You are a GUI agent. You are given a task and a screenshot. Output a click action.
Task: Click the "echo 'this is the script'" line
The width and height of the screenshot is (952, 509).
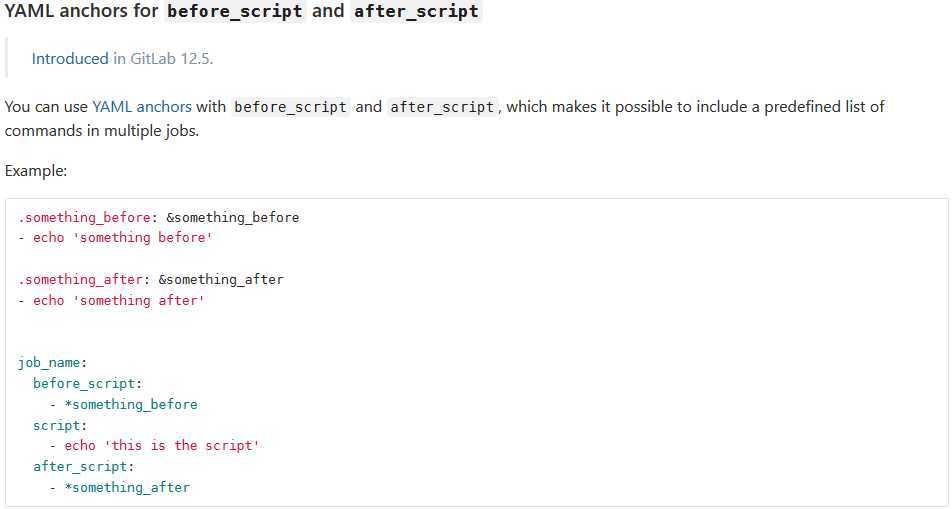tap(161, 446)
